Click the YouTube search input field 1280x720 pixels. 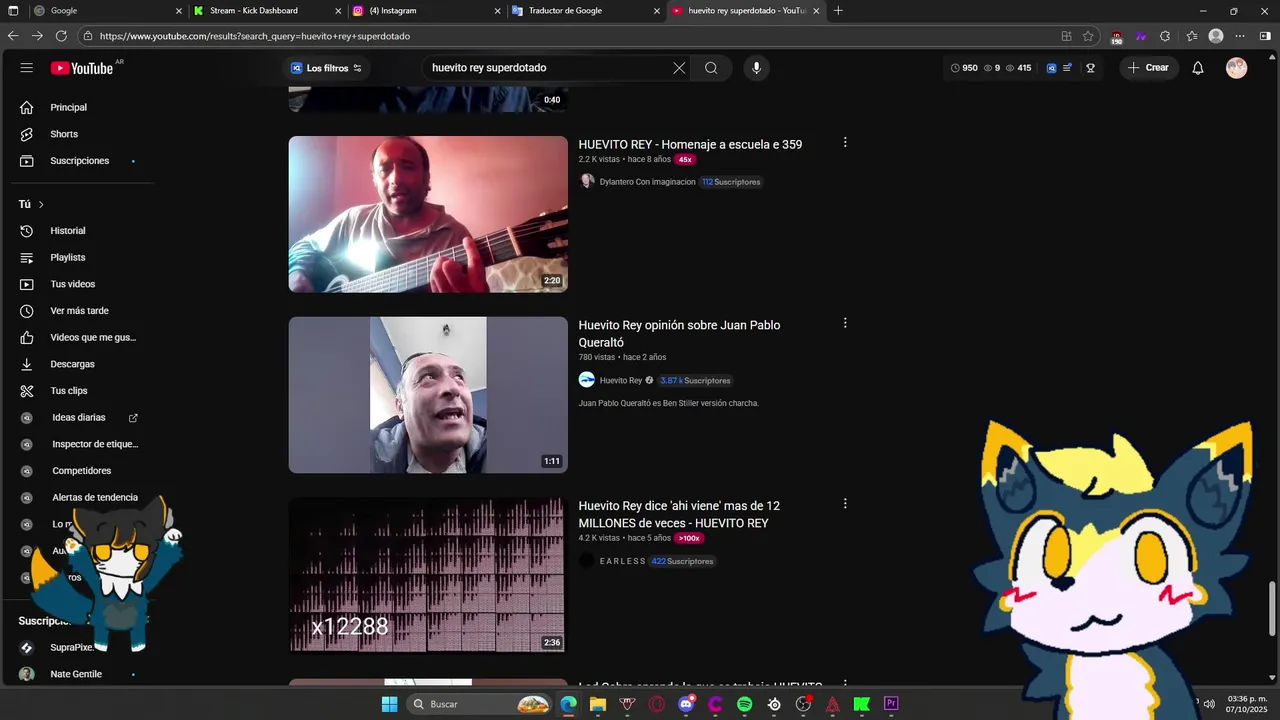coord(548,68)
